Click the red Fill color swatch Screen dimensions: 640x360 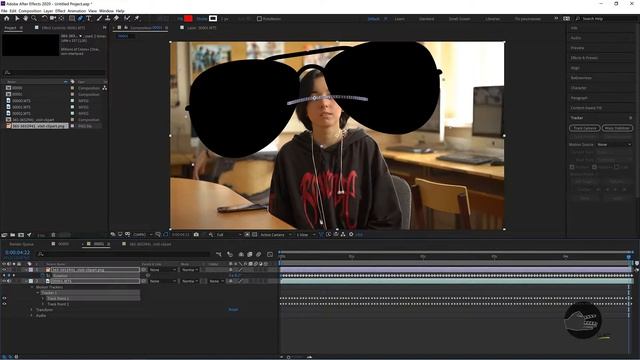point(188,18)
